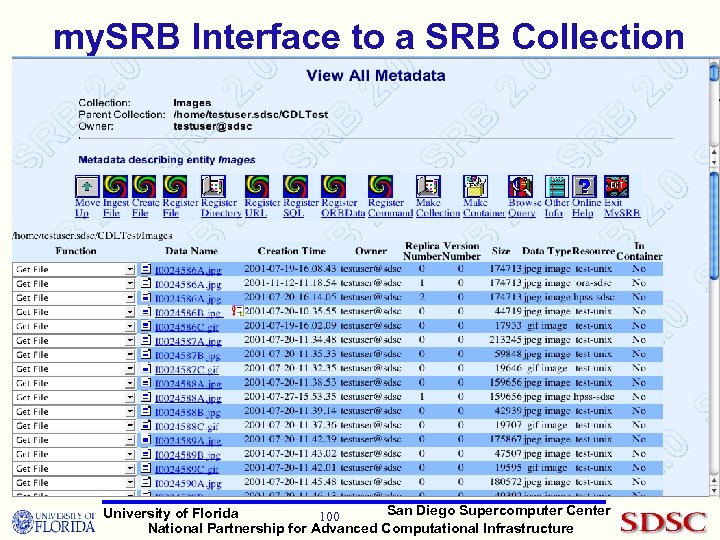720x540 pixels.
Task: Click the Function column header
Action: [76, 251]
